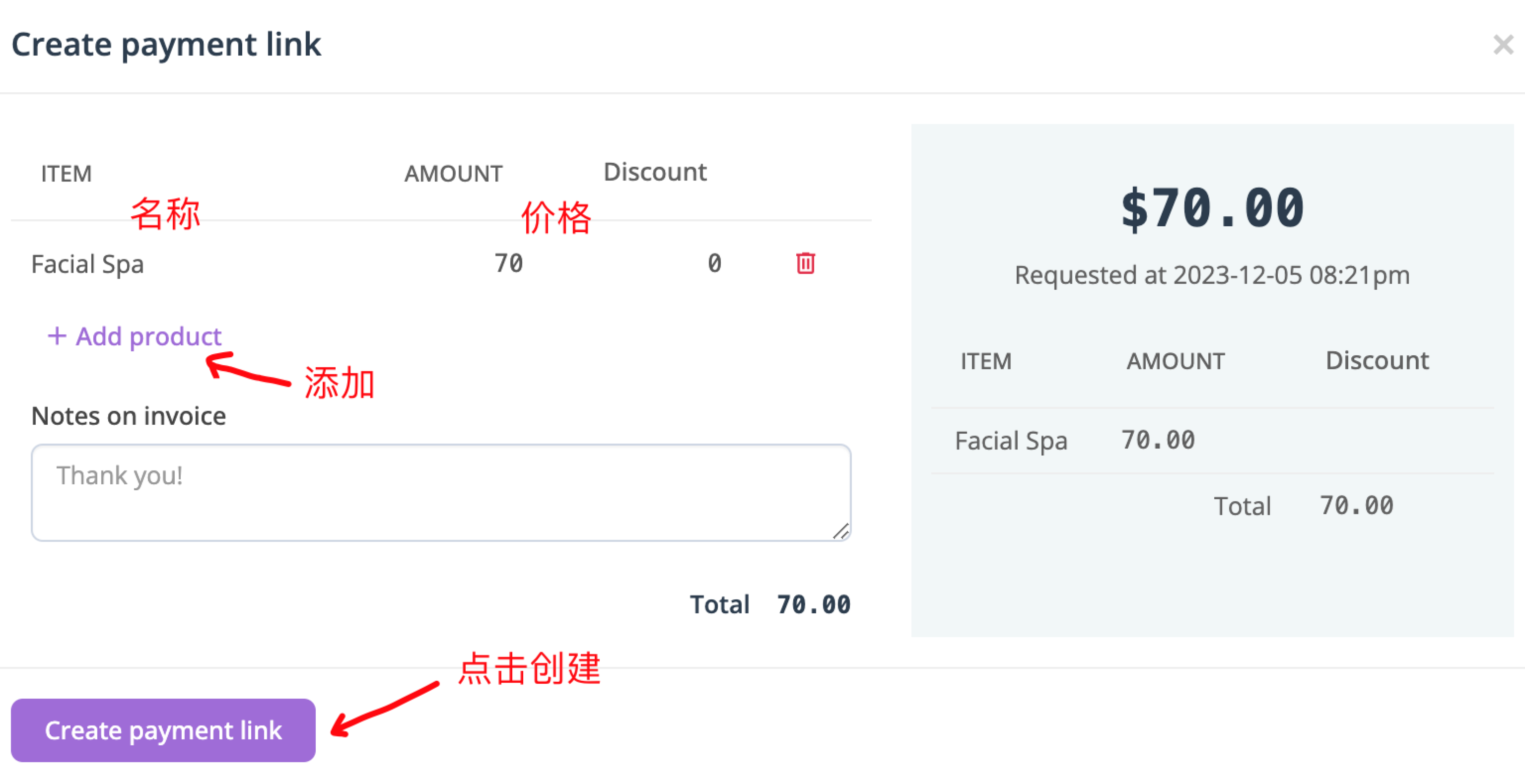Screen dimensions: 1525x784
Task: Click the bold Total 70.00 under notes
Action: tap(769, 605)
